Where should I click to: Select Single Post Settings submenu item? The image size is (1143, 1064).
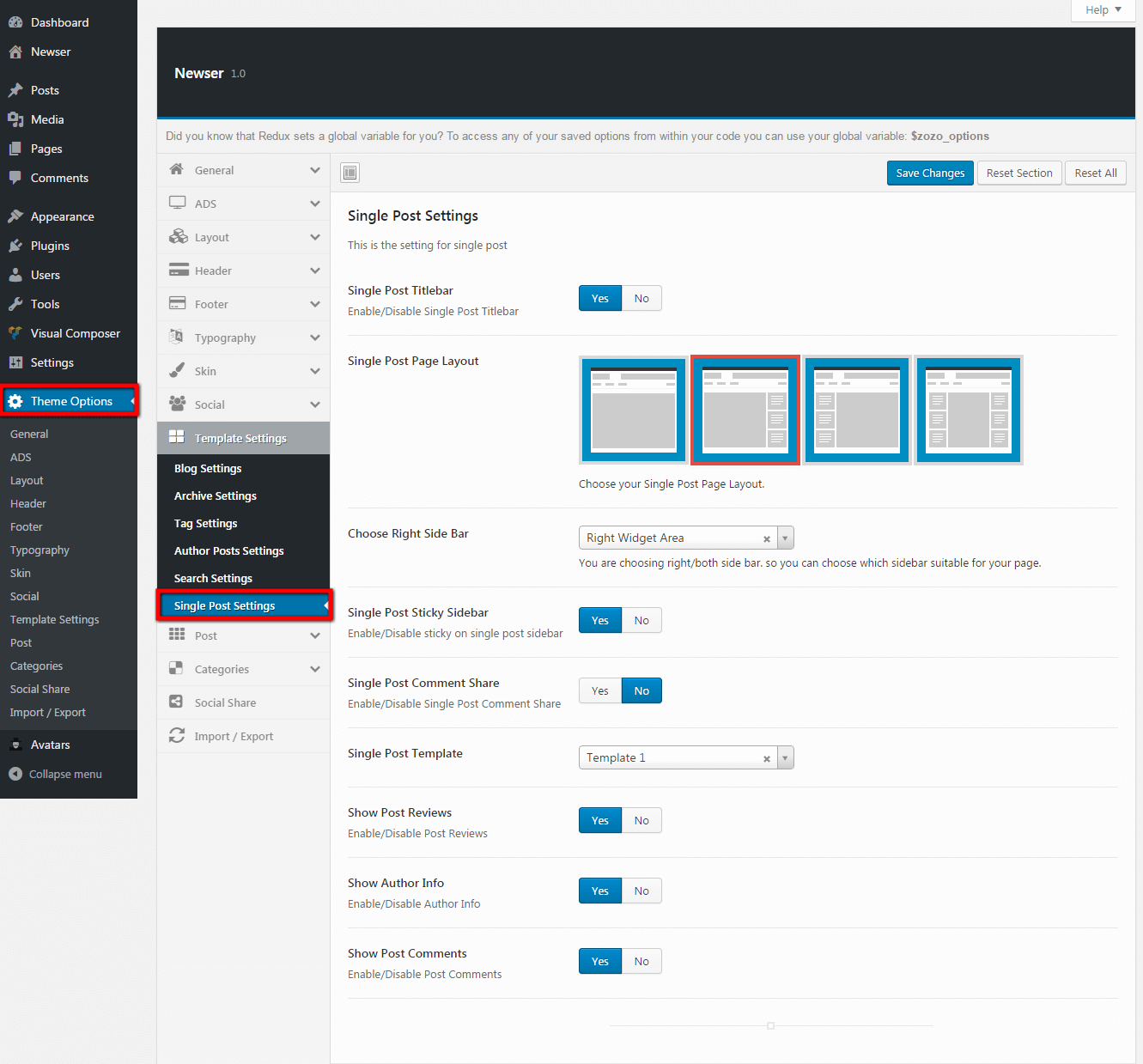[x=243, y=605]
